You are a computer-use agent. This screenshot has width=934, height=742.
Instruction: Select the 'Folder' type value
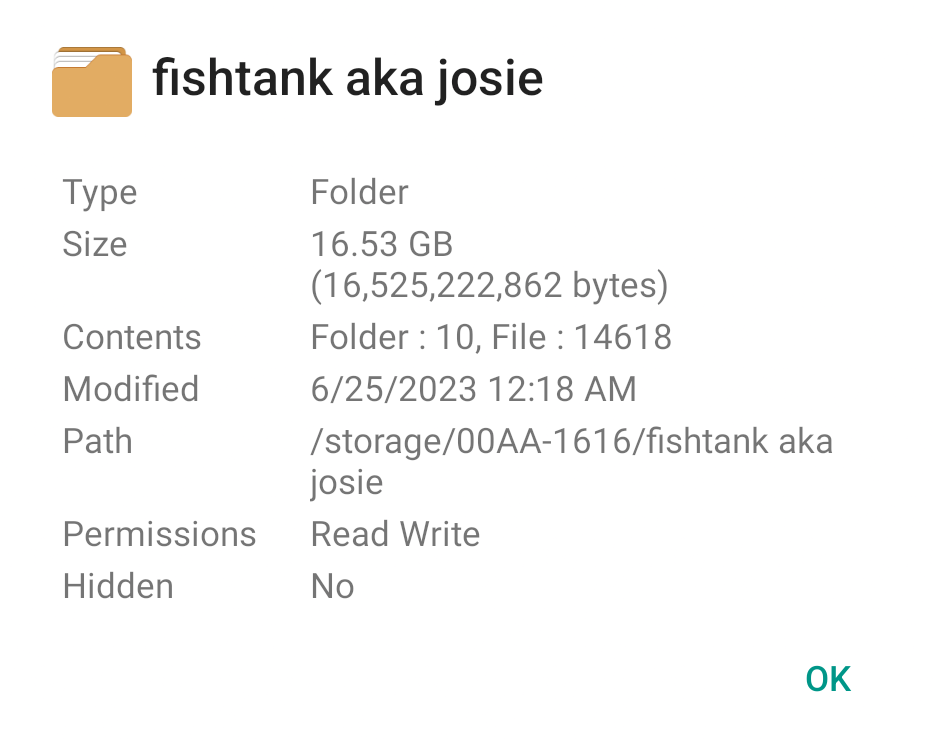[x=359, y=192]
